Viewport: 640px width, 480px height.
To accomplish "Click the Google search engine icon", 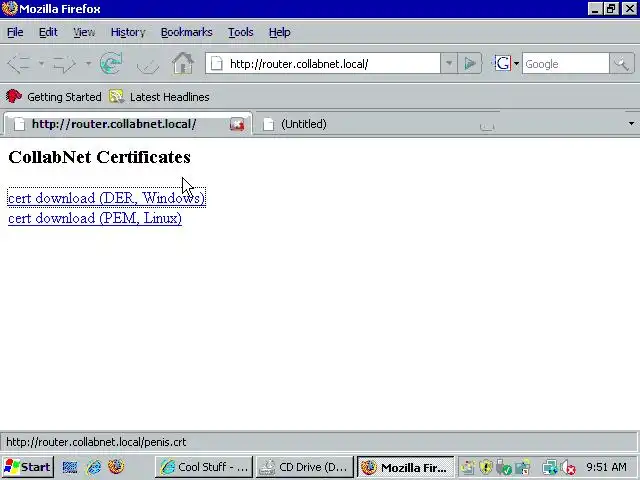I will (502, 63).
